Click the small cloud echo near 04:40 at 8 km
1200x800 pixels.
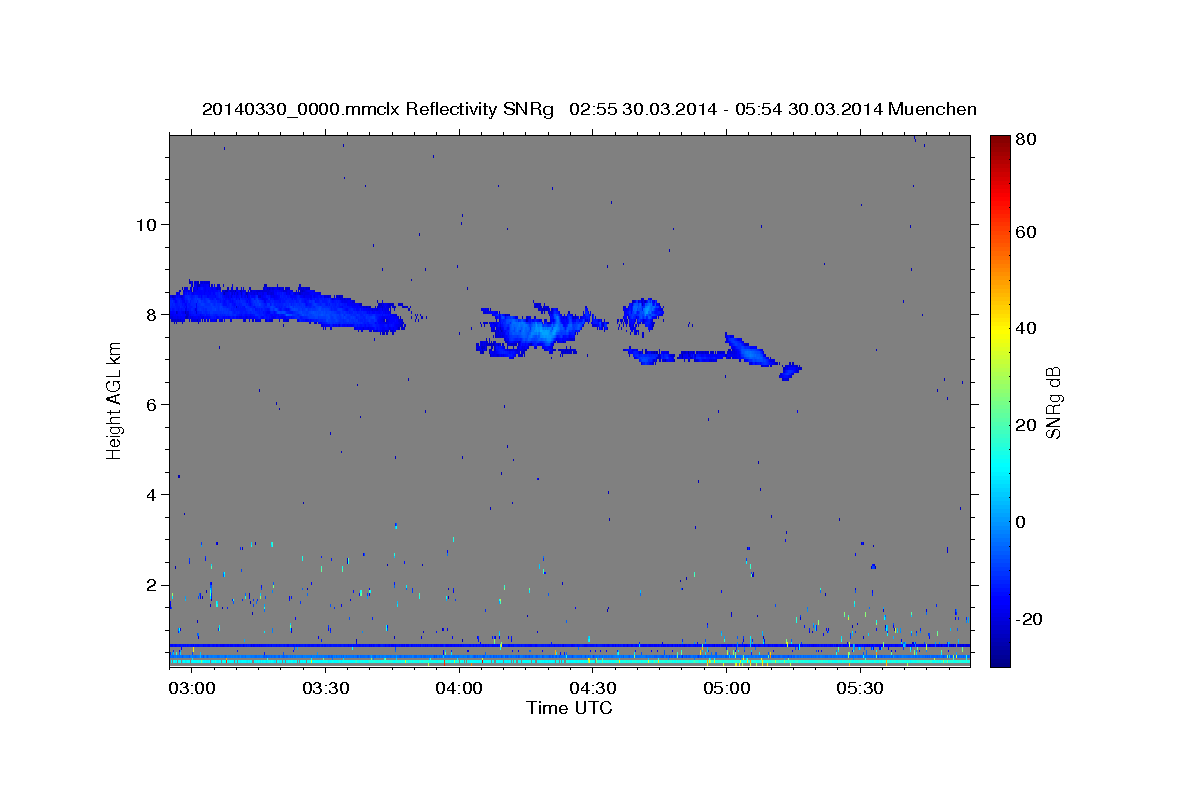click(x=642, y=313)
